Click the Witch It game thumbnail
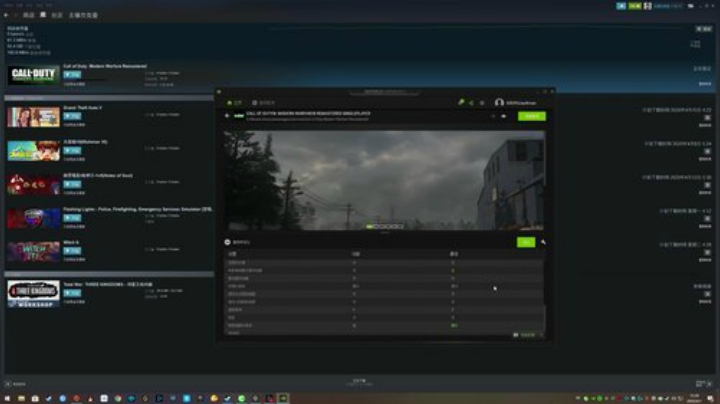Screen dimensions: 720x404 [34, 252]
